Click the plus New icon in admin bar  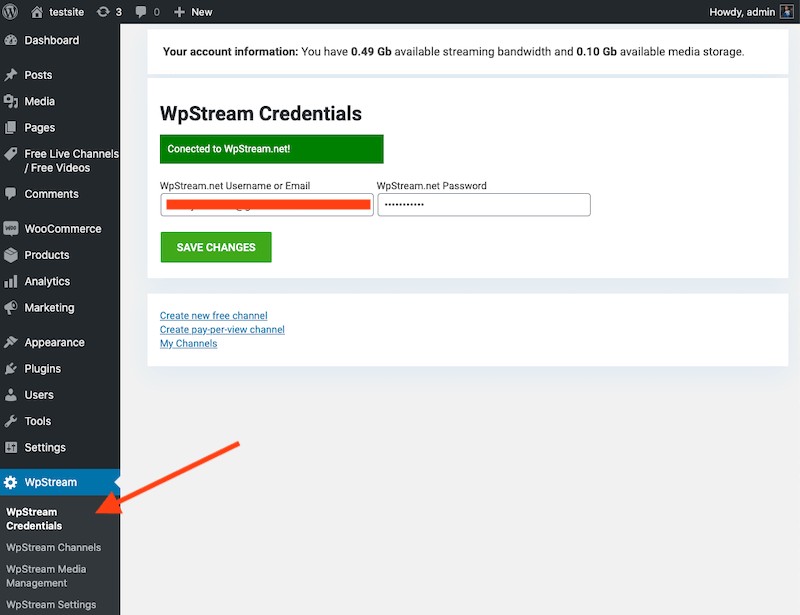(179, 12)
